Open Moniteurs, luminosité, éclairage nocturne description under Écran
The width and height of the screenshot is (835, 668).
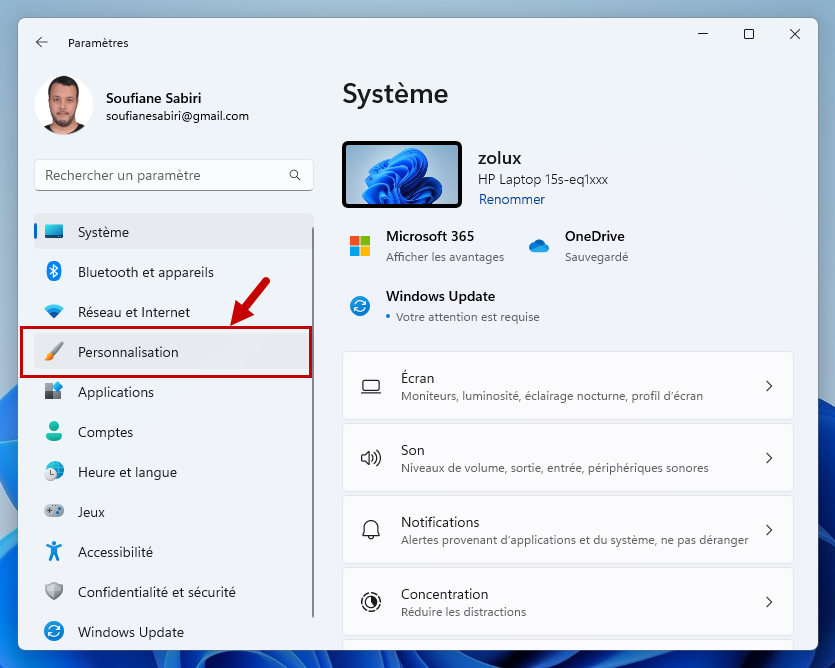pyautogui.click(x=552, y=396)
